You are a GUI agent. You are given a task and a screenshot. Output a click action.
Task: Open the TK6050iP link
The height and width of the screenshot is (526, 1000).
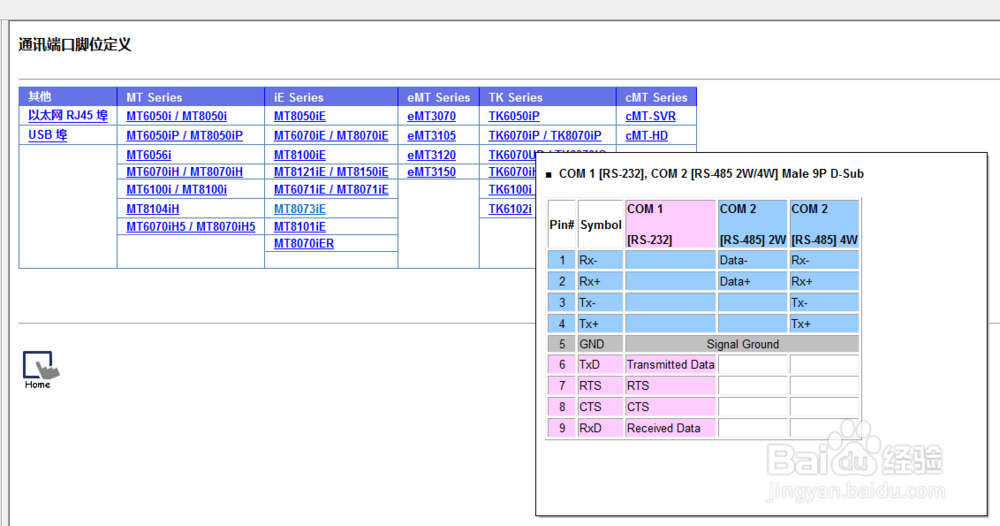click(x=514, y=116)
